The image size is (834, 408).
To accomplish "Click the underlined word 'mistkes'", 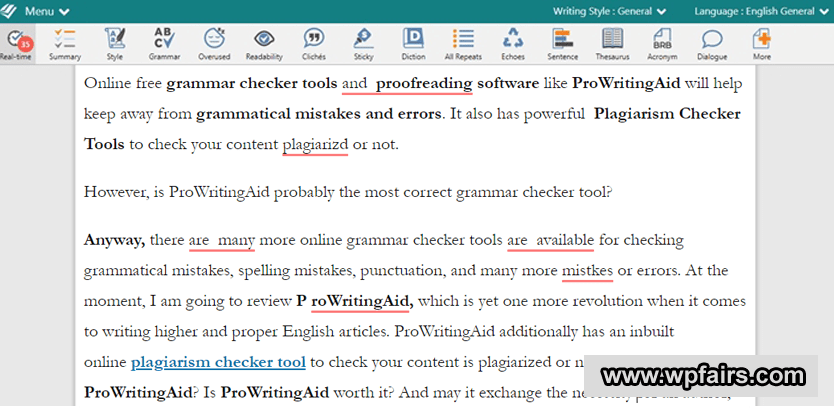I will click(587, 271).
